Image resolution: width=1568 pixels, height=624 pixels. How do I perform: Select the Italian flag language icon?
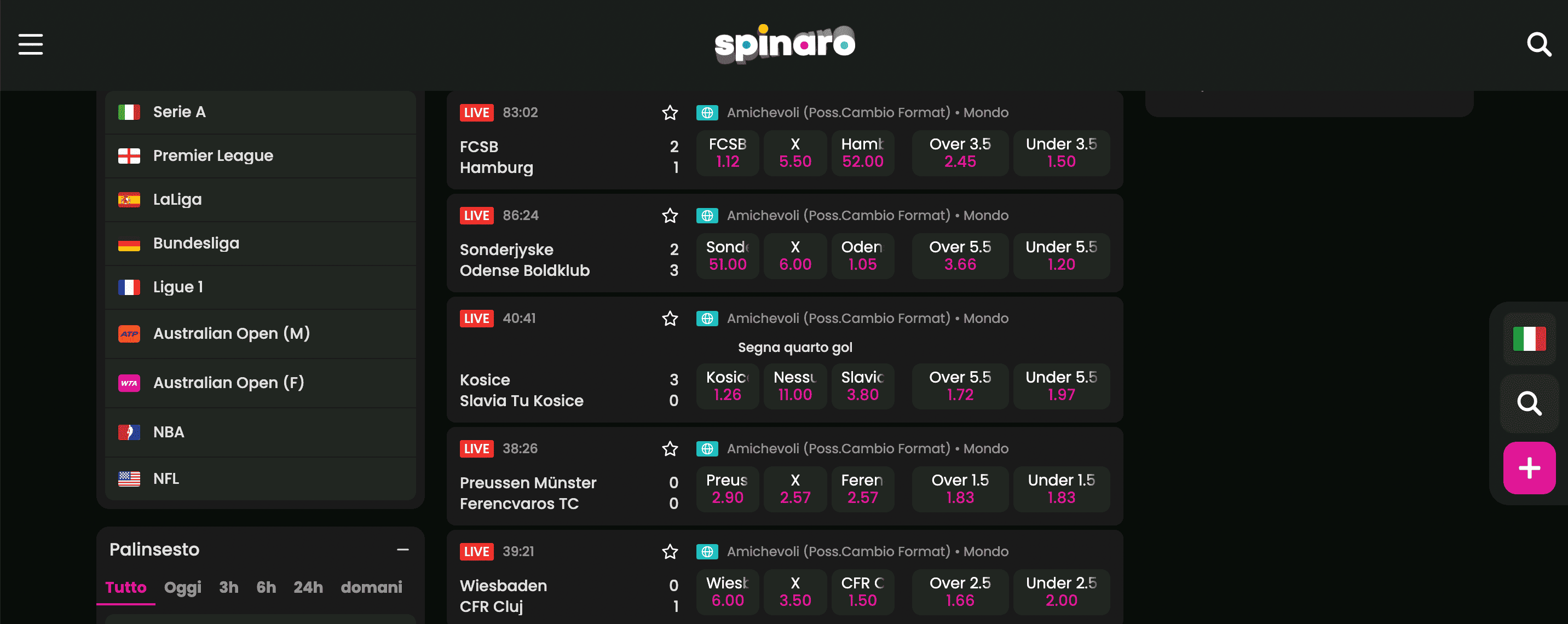[1529, 339]
